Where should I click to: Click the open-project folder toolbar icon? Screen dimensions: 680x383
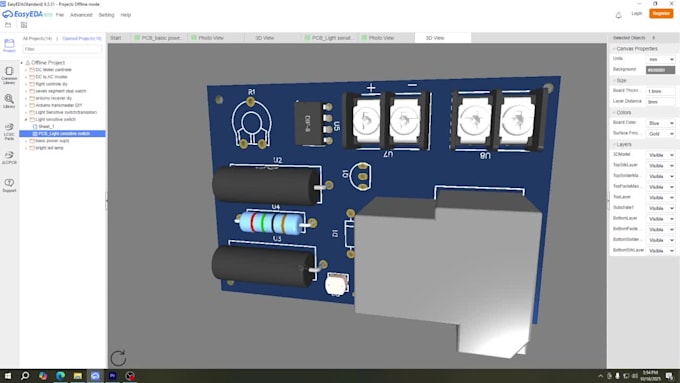point(8,25)
